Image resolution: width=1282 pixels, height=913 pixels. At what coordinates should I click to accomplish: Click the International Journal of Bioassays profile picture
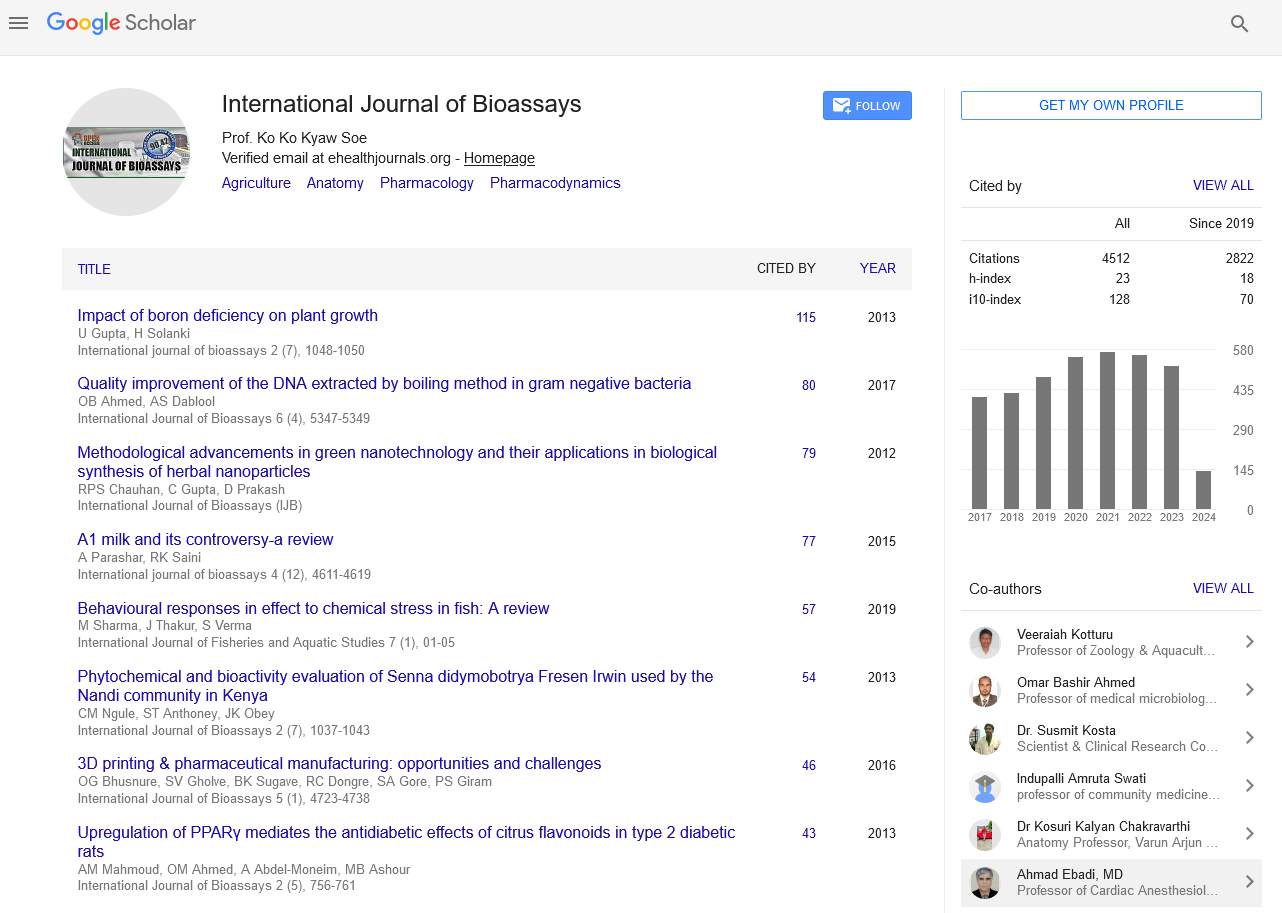pyautogui.click(x=126, y=152)
